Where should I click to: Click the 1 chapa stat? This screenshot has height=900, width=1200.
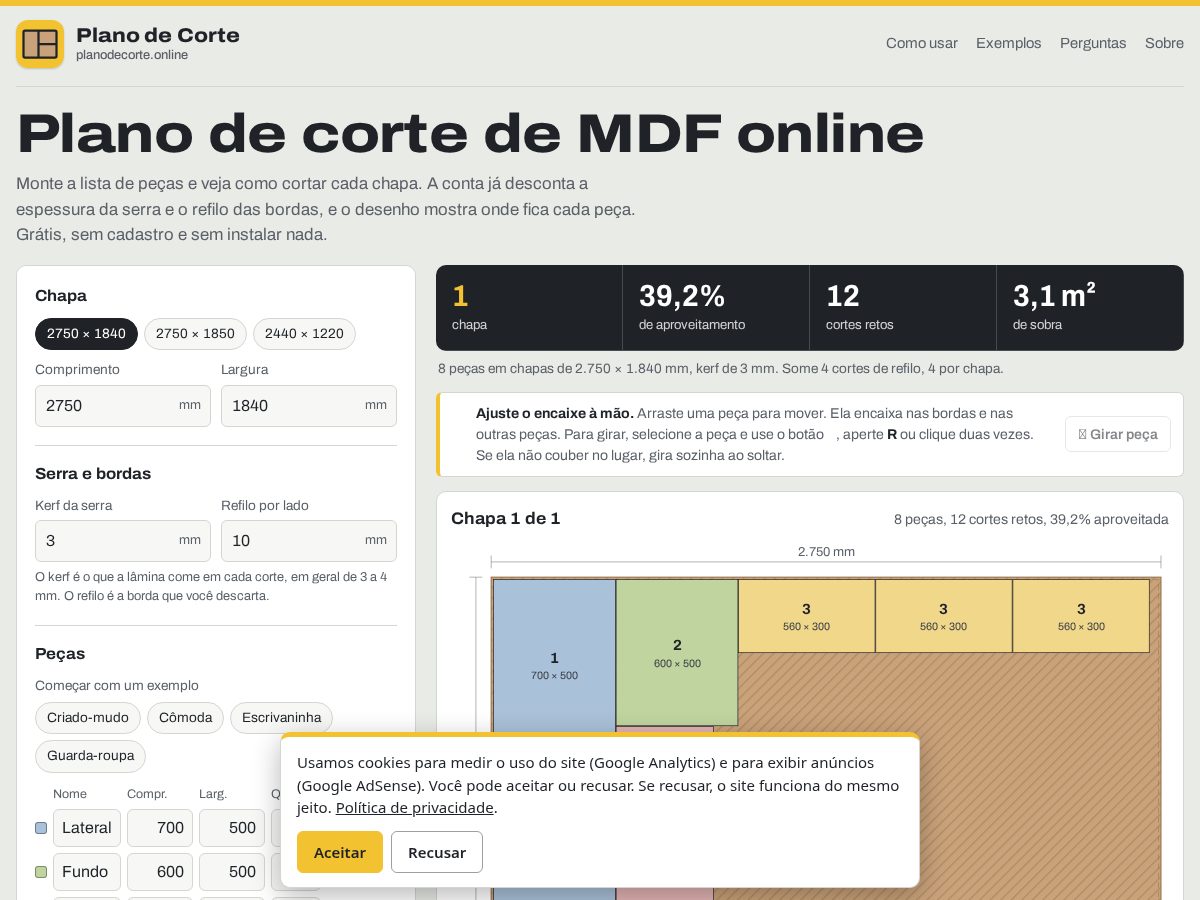click(x=529, y=308)
